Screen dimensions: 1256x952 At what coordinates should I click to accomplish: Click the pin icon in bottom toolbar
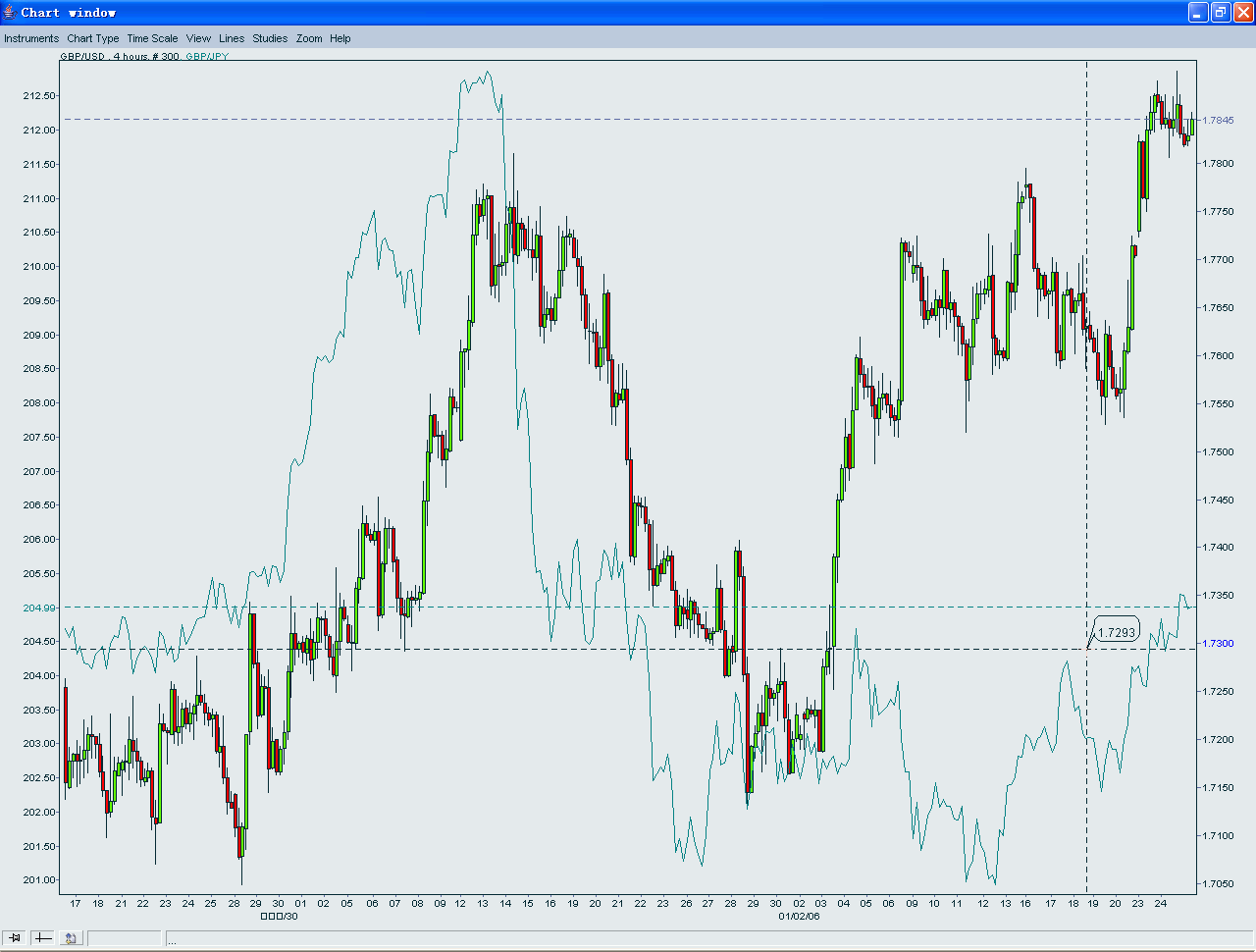pyautogui.click(x=15, y=938)
